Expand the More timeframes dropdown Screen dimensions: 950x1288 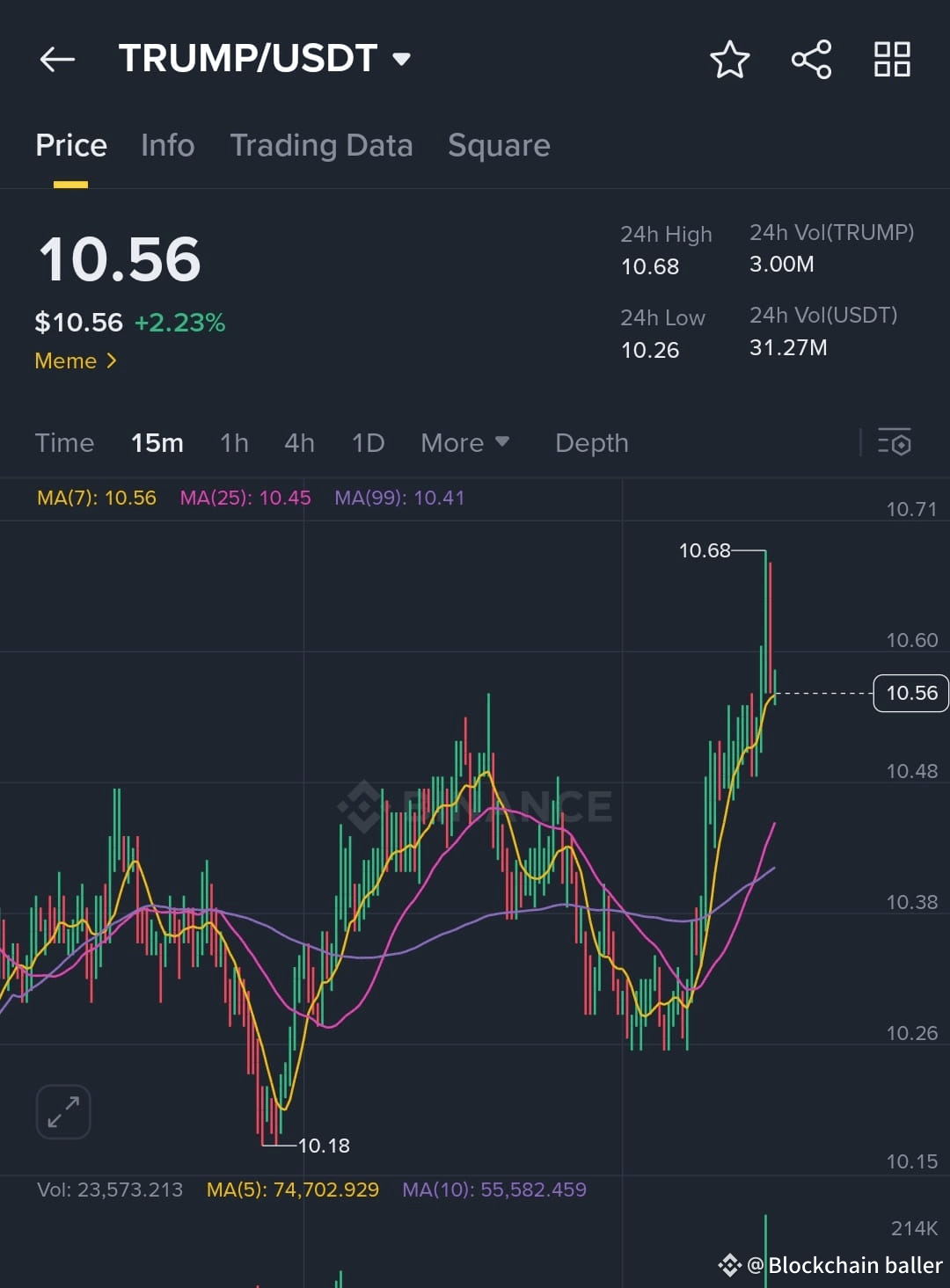464,442
